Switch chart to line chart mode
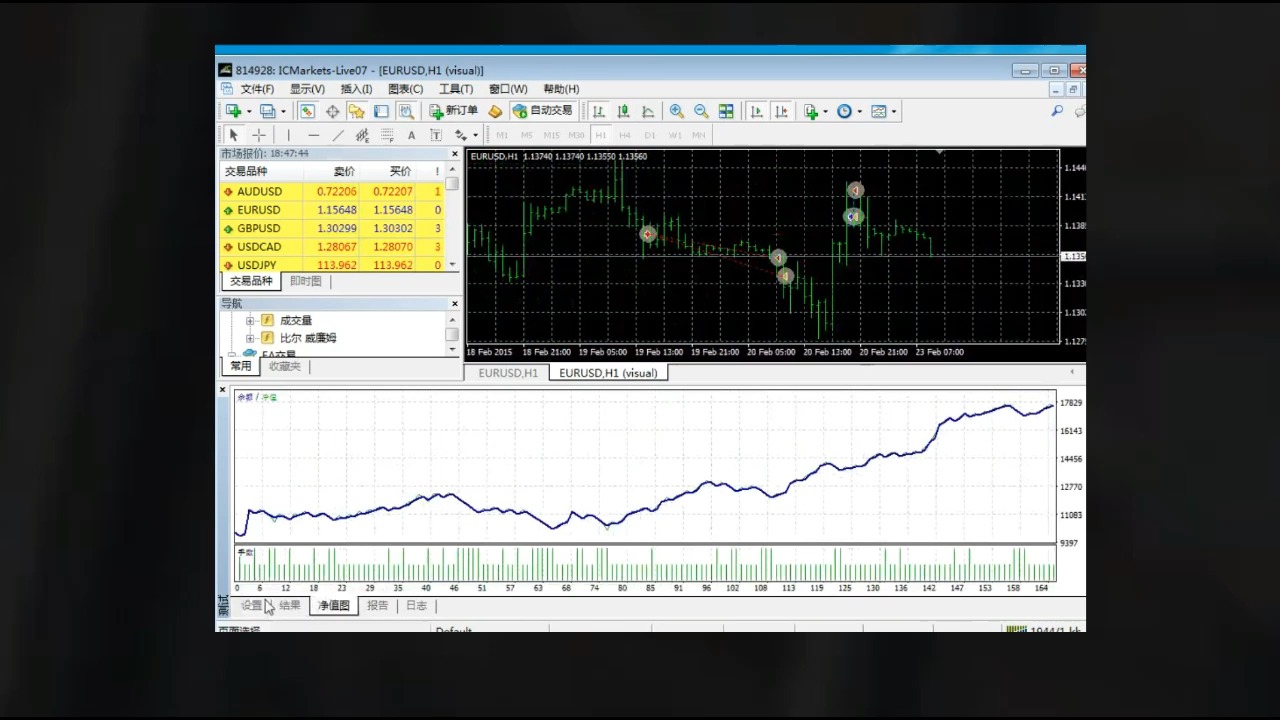The image size is (1280, 720). click(648, 111)
